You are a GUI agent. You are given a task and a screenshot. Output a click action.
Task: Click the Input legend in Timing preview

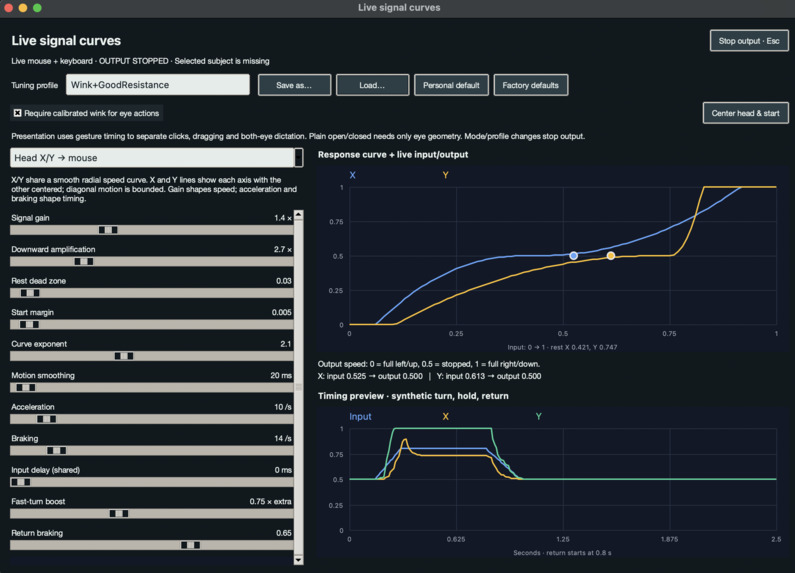pyautogui.click(x=360, y=416)
